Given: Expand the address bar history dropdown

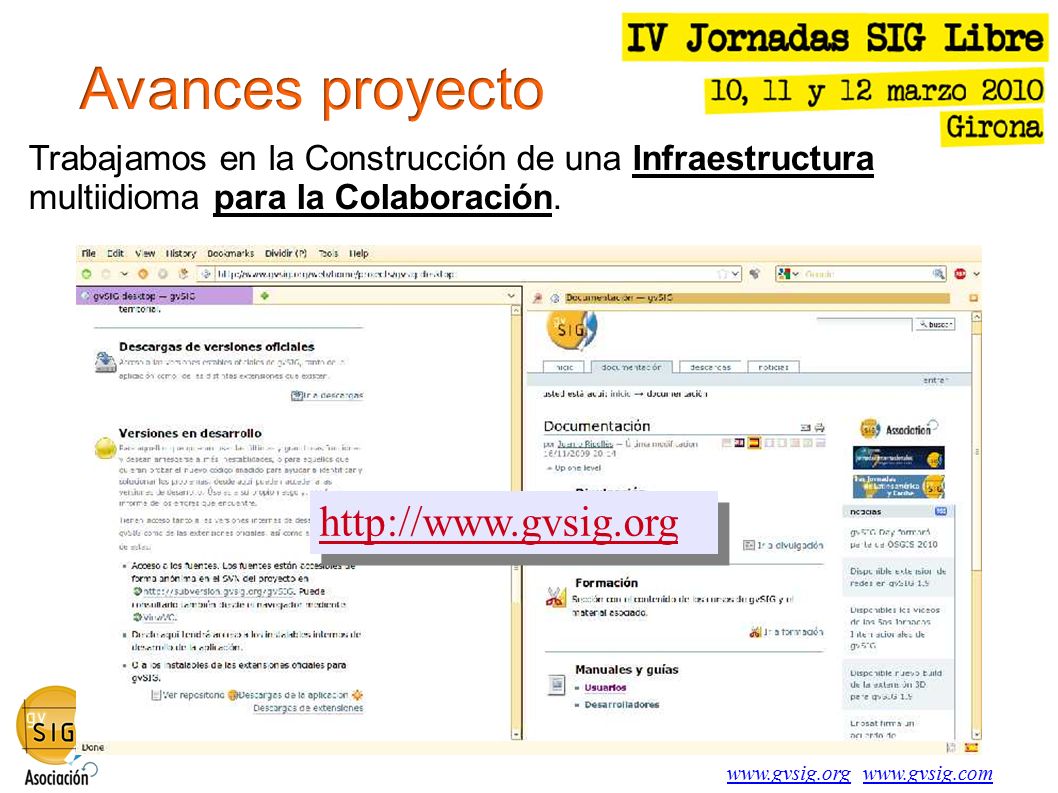Looking at the screenshot, I should click(x=735, y=274).
